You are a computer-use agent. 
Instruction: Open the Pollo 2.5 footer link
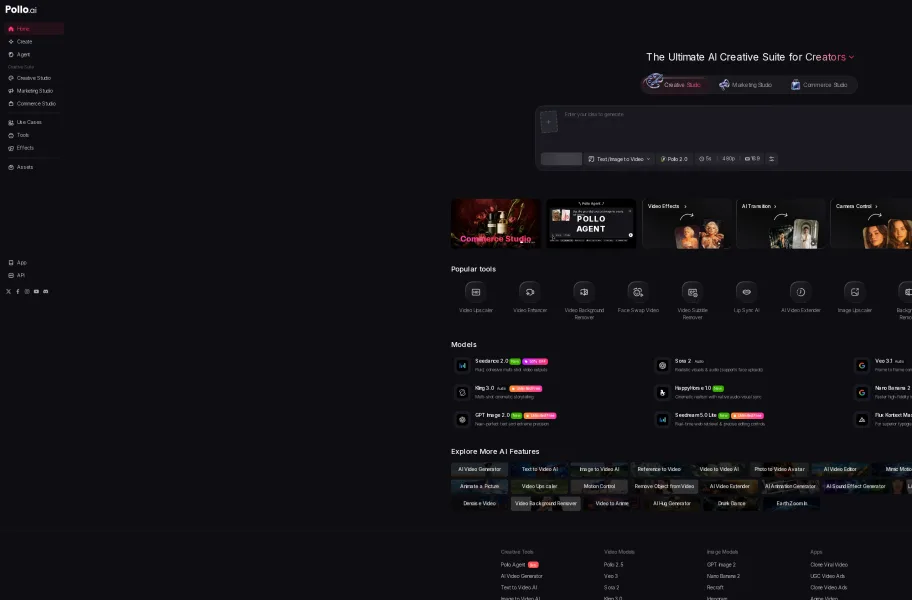614,565
